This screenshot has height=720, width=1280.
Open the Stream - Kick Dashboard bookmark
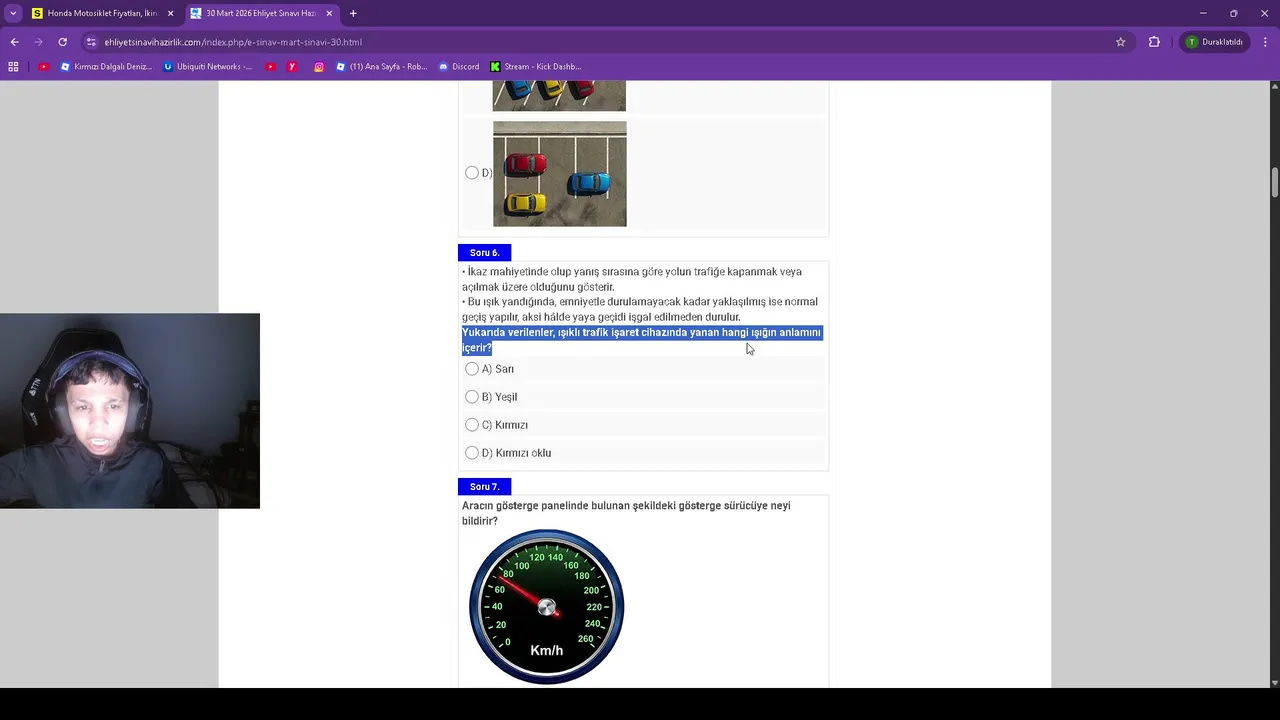tap(535, 67)
